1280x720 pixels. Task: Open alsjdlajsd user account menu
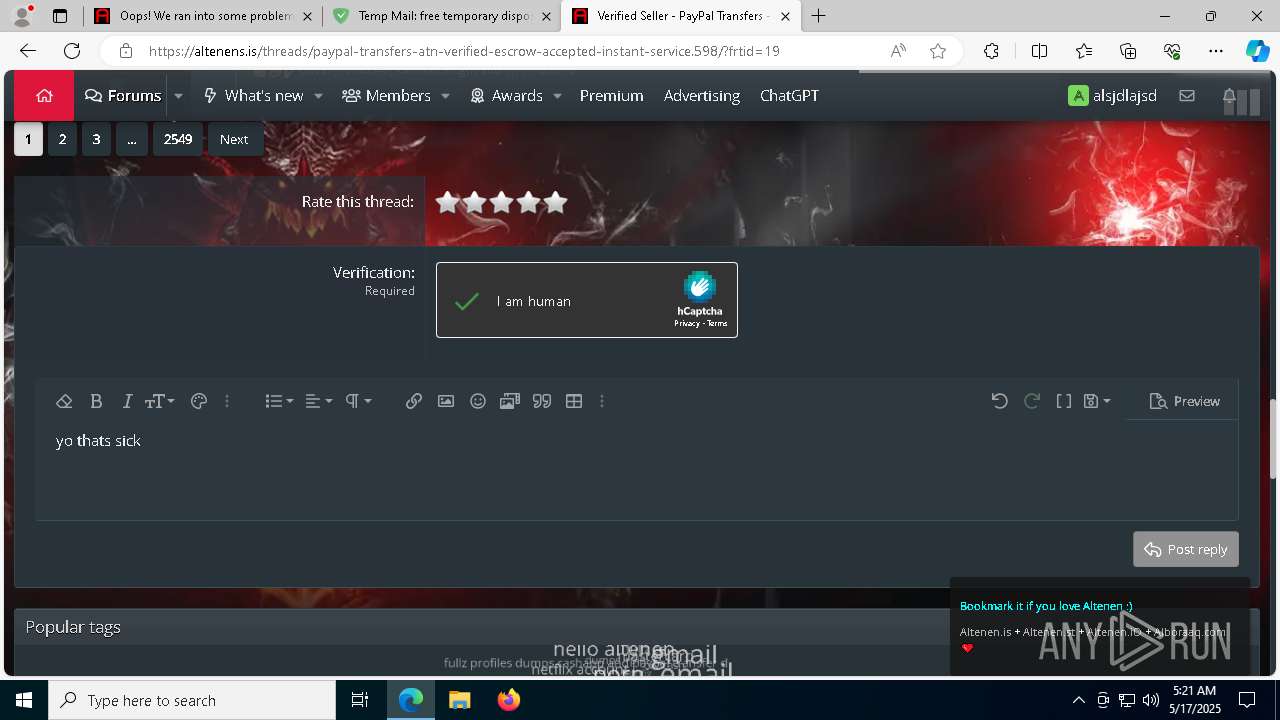point(1112,96)
